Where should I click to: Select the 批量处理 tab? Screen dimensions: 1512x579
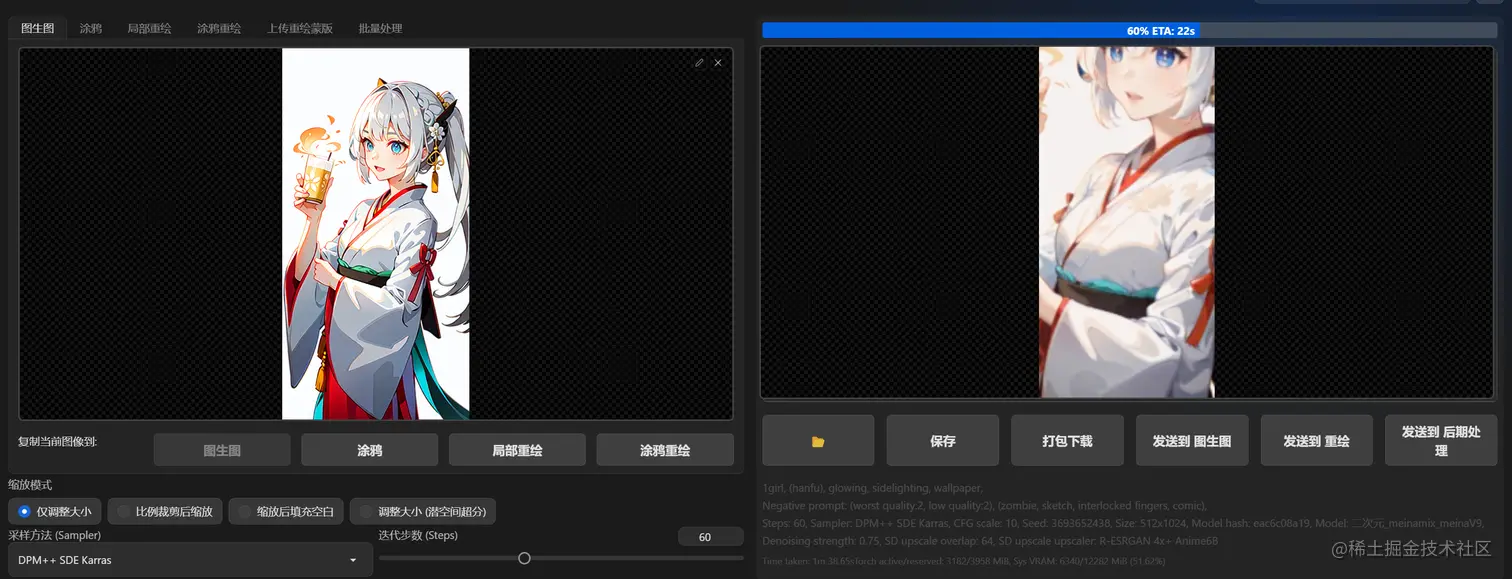[x=381, y=28]
